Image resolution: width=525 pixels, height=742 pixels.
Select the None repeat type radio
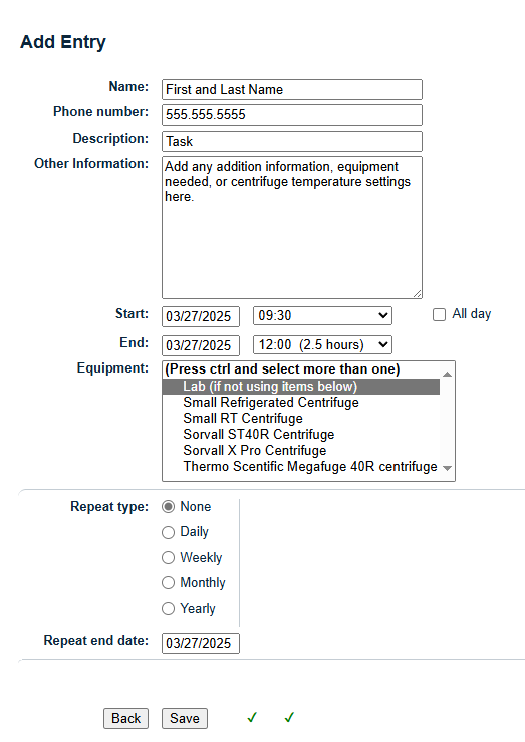click(169, 507)
